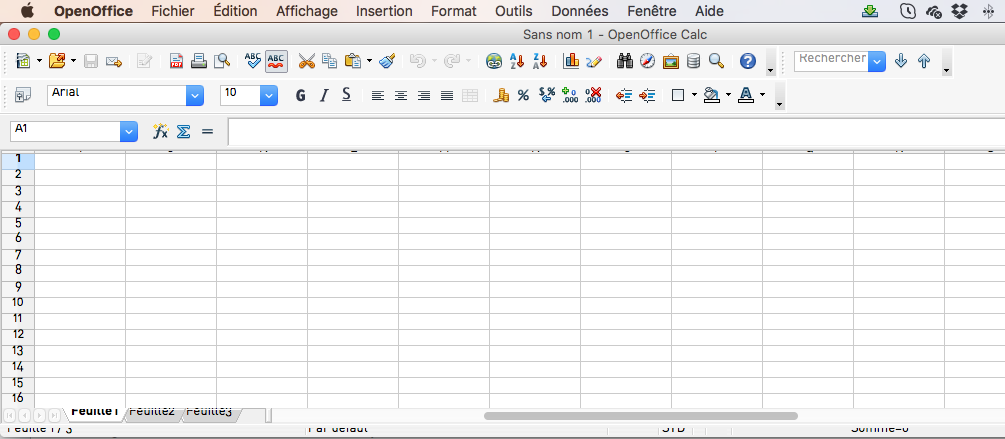Align cell text right
Image resolution: width=1005 pixels, height=439 pixels.
point(424,95)
